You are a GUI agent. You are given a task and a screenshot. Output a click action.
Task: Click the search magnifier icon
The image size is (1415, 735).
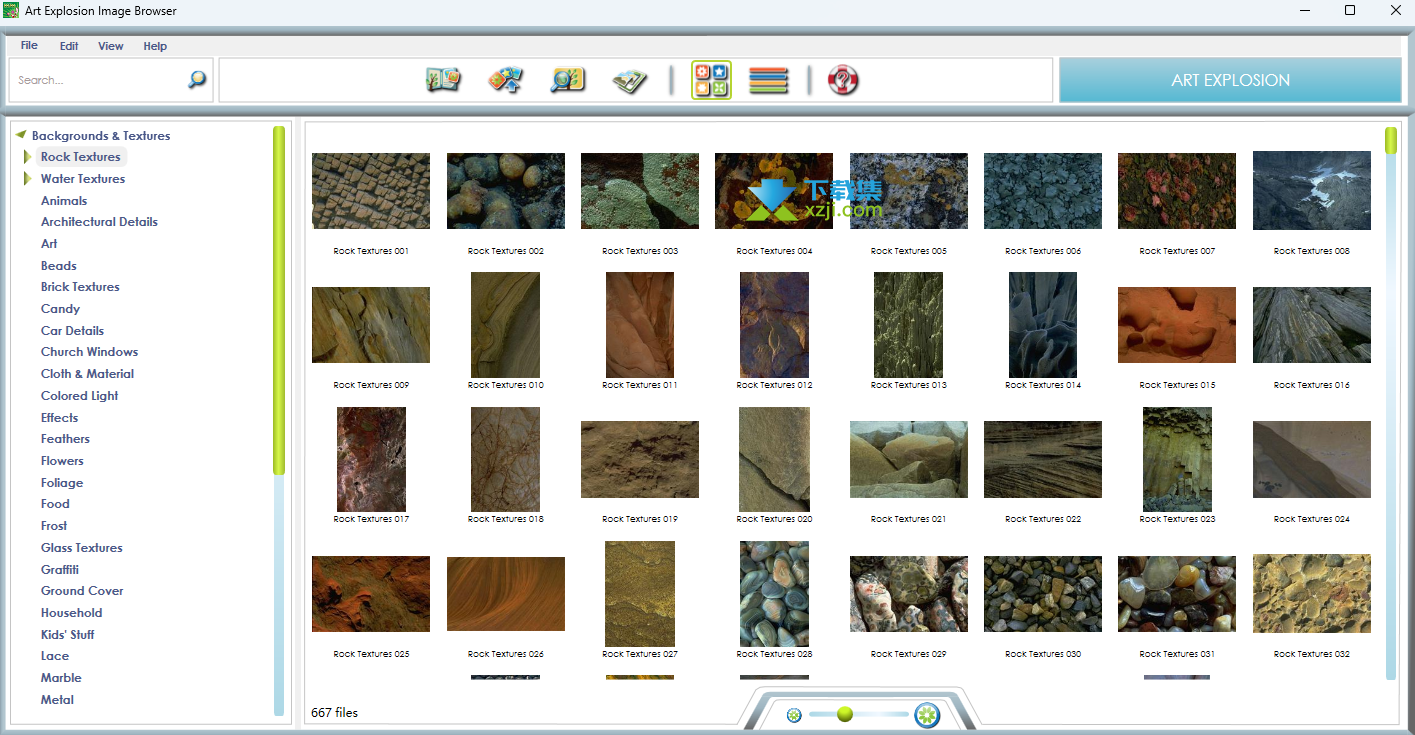point(197,79)
